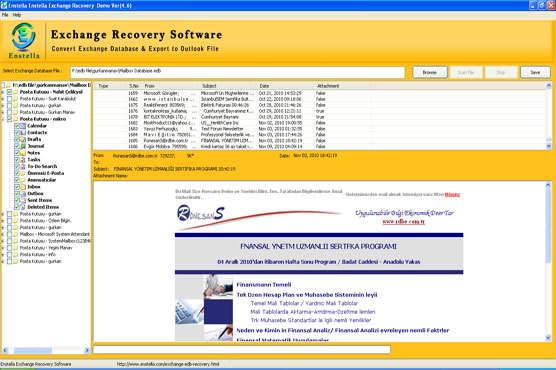Click the Calendar folder icon
556x370 pixels.
[x=23, y=126]
